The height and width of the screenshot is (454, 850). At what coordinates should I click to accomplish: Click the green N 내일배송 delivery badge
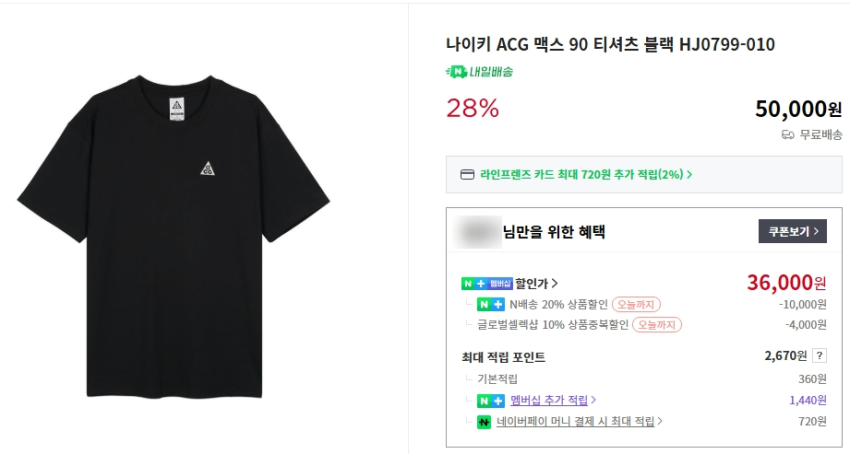tap(479, 72)
